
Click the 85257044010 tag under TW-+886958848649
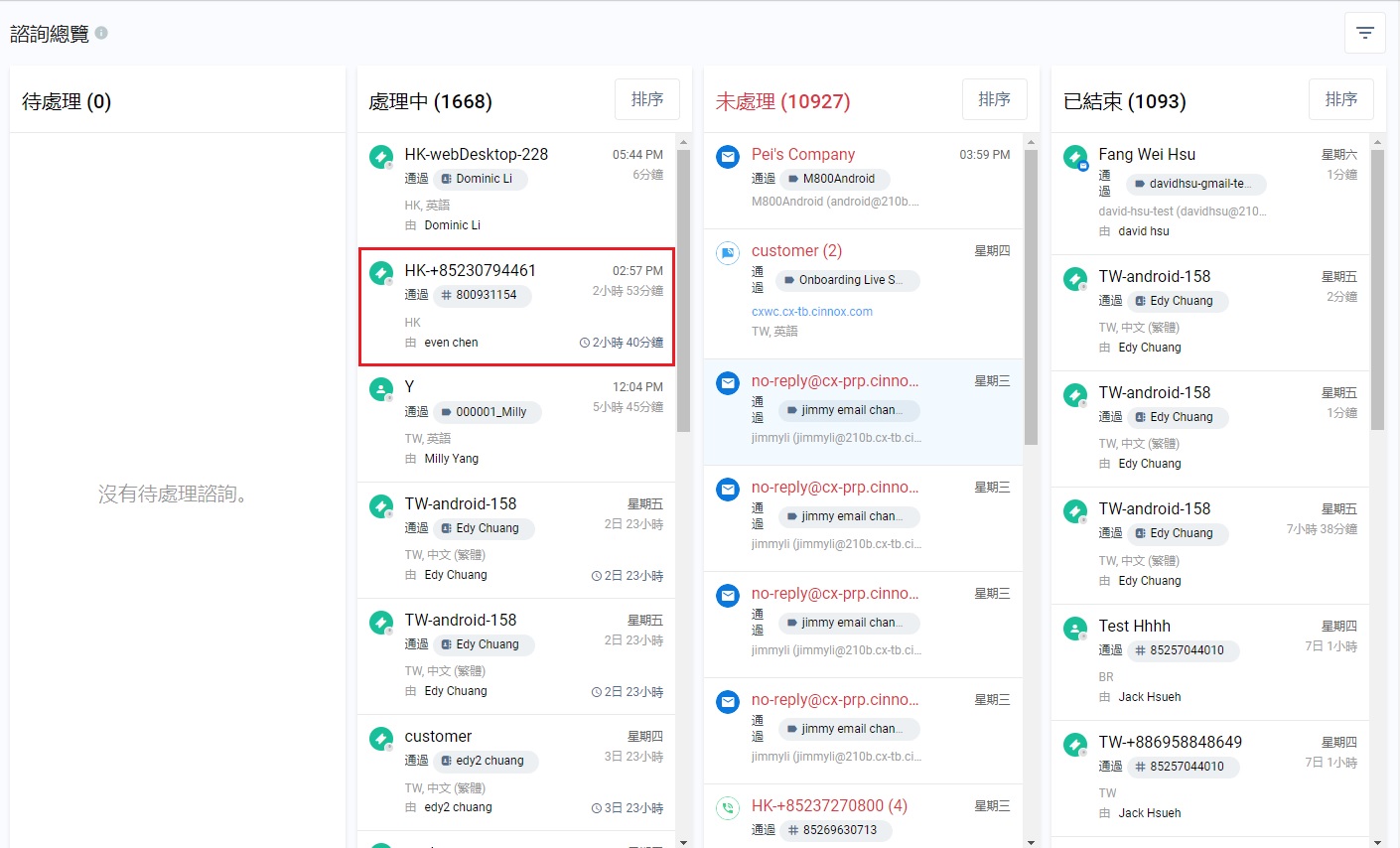[x=1183, y=767]
